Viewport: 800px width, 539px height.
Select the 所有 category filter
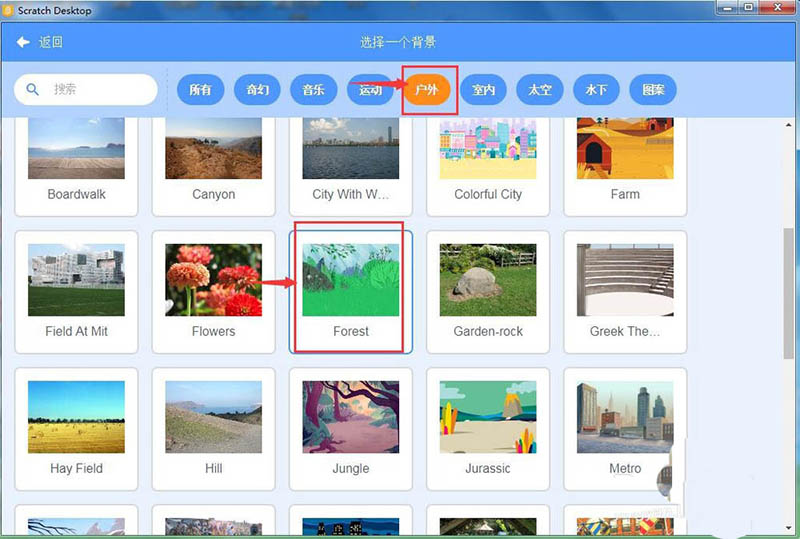coord(201,89)
